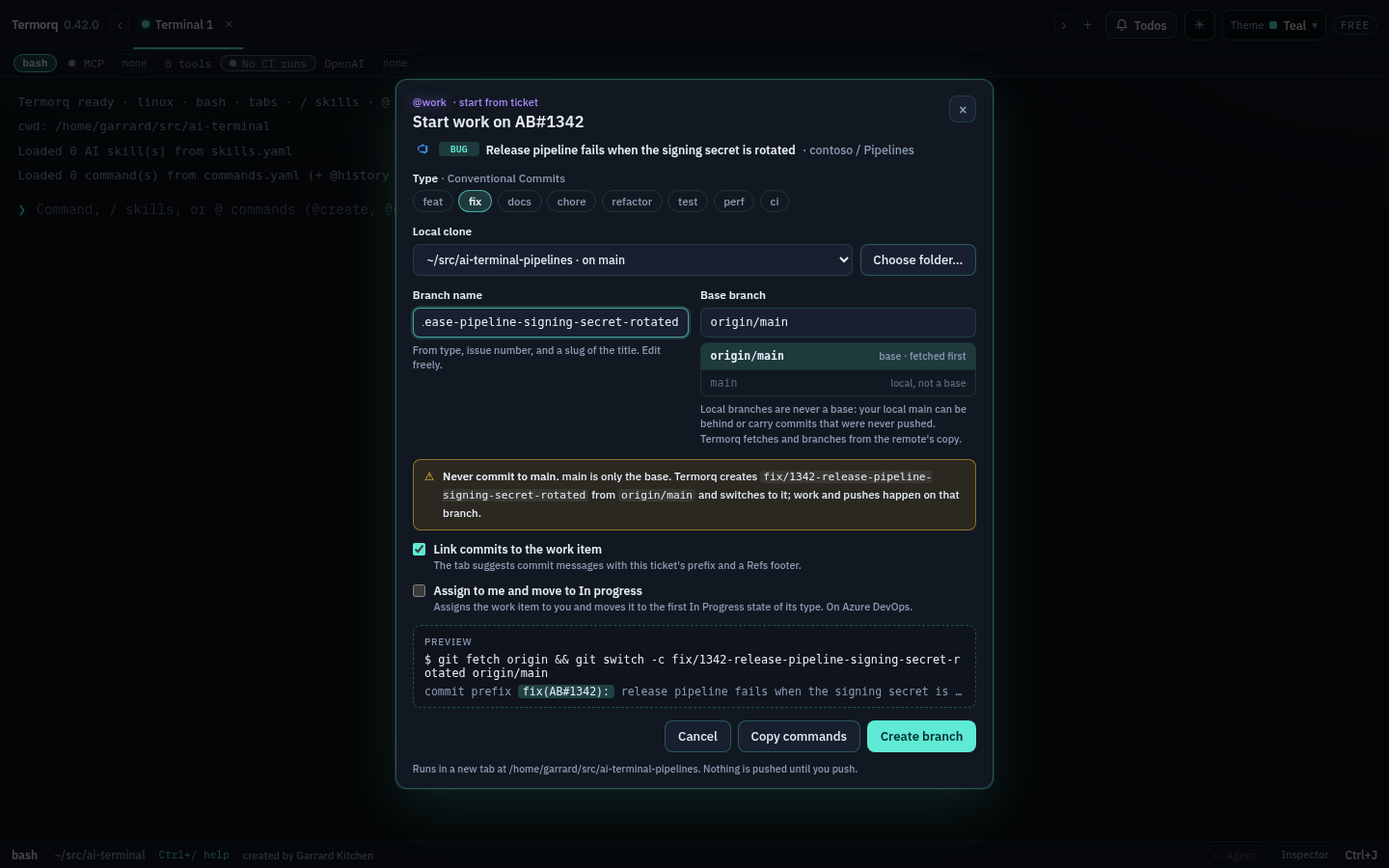Image resolution: width=1389 pixels, height=868 pixels.
Task: Select the refactor commit type
Action: tap(632, 202)
